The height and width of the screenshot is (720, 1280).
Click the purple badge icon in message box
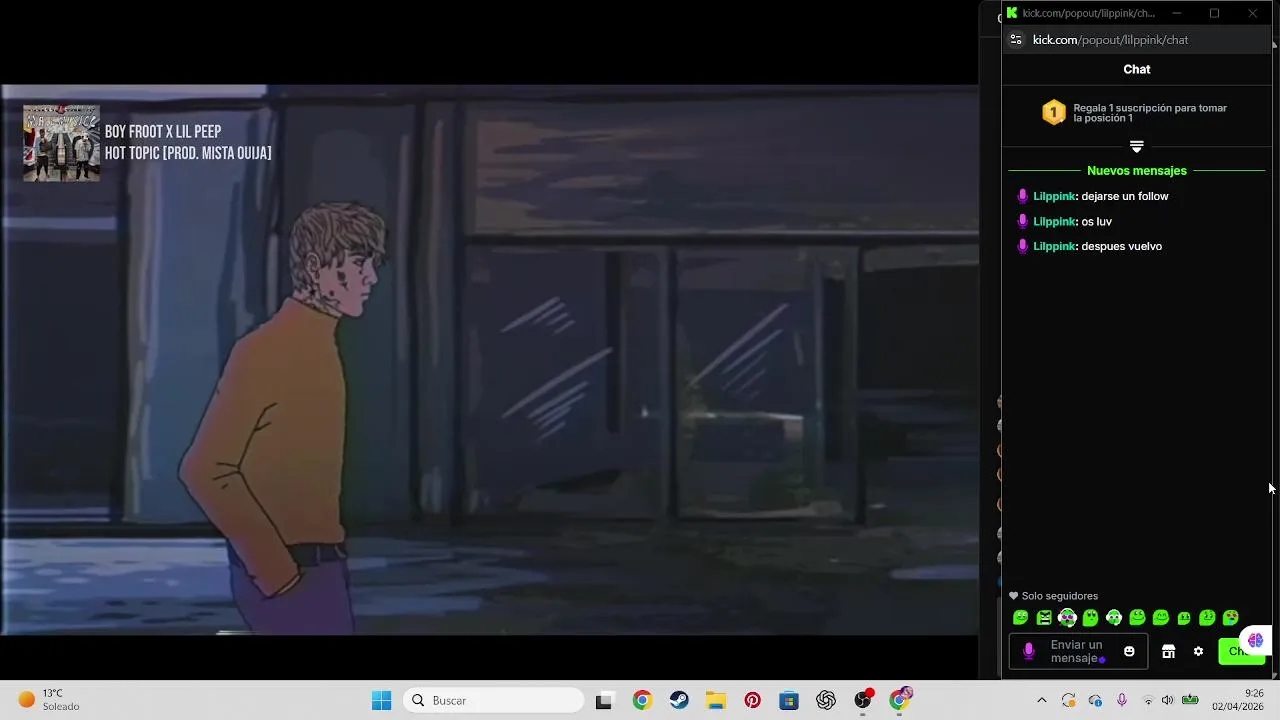click(x=1029, y=652)
